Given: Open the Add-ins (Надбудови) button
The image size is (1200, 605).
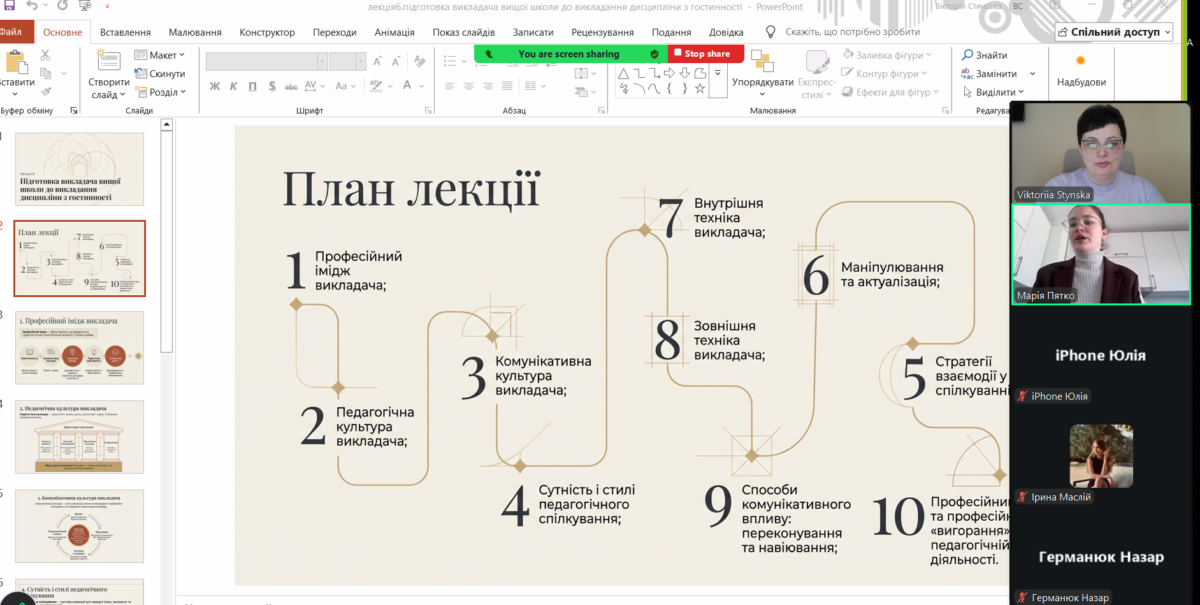Looking at the screenshot, I should 1081,70.
